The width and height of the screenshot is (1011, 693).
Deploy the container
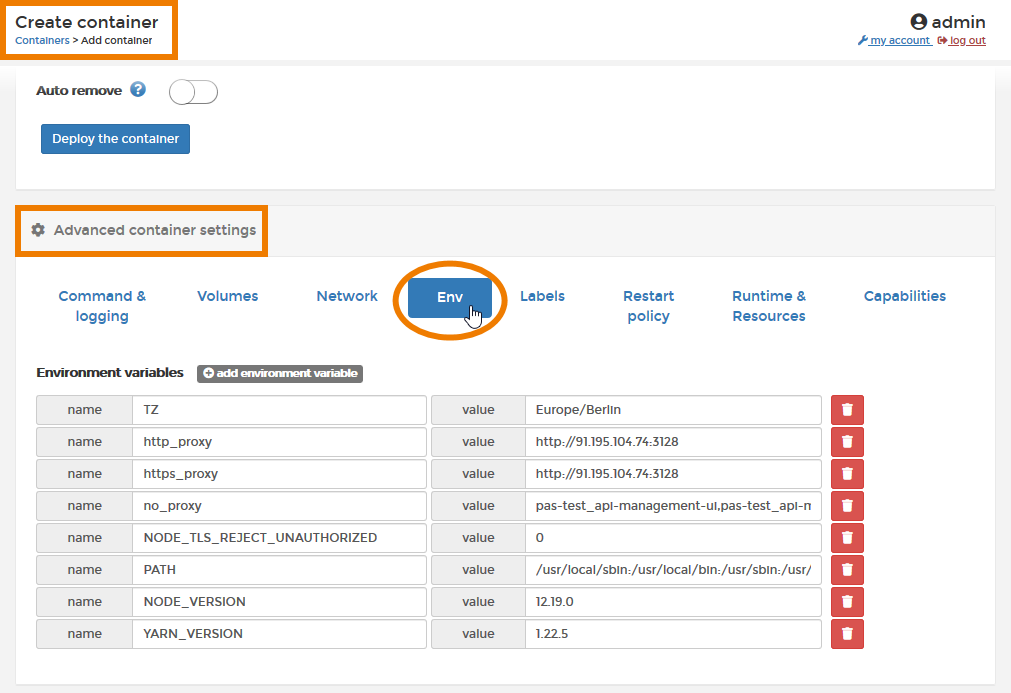(115, 139)
